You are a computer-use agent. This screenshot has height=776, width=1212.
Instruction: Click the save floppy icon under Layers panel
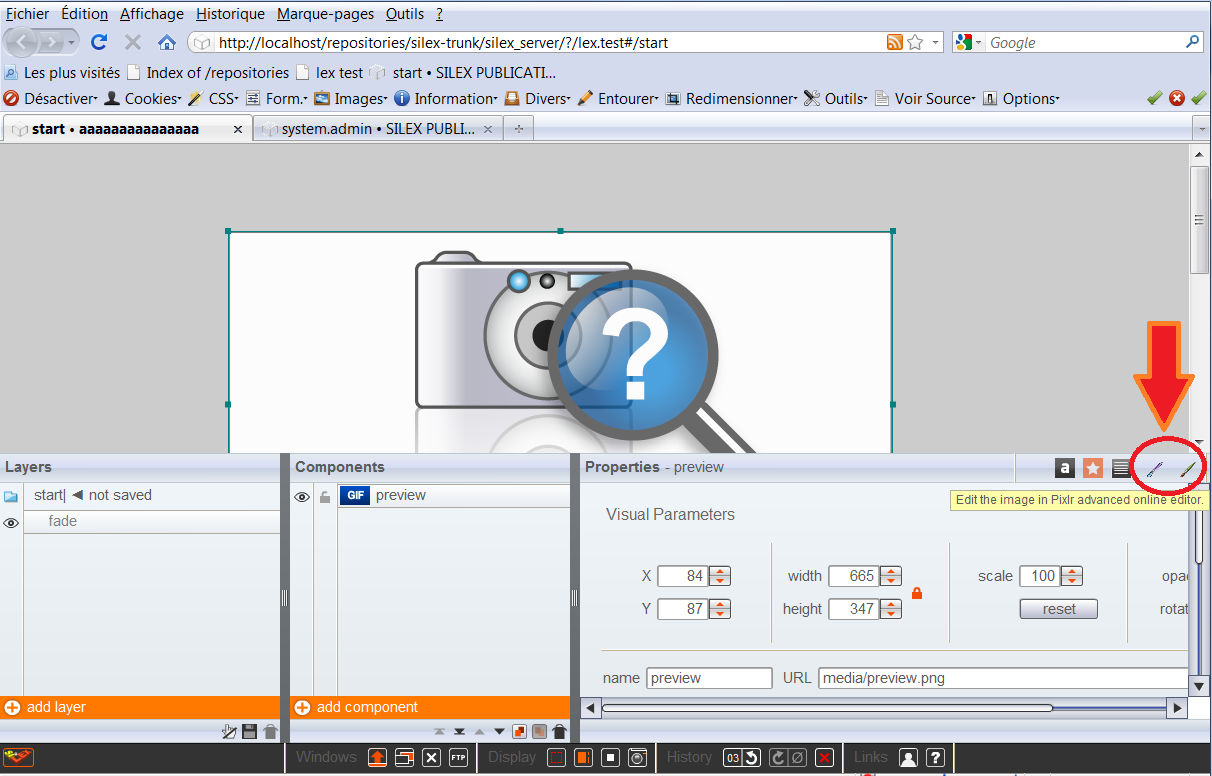[x=250, y=732]
